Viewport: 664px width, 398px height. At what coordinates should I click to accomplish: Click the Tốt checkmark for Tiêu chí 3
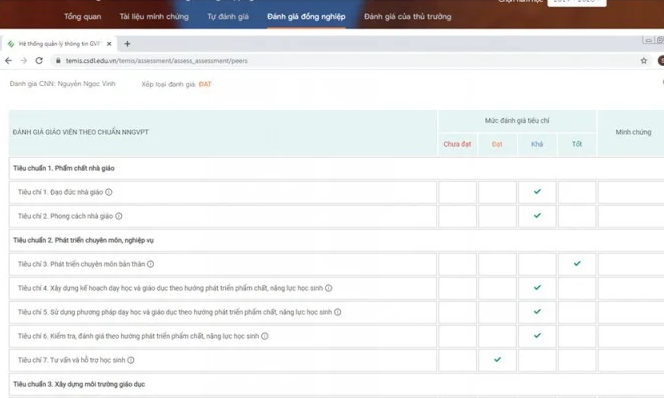tap(577, 263)
